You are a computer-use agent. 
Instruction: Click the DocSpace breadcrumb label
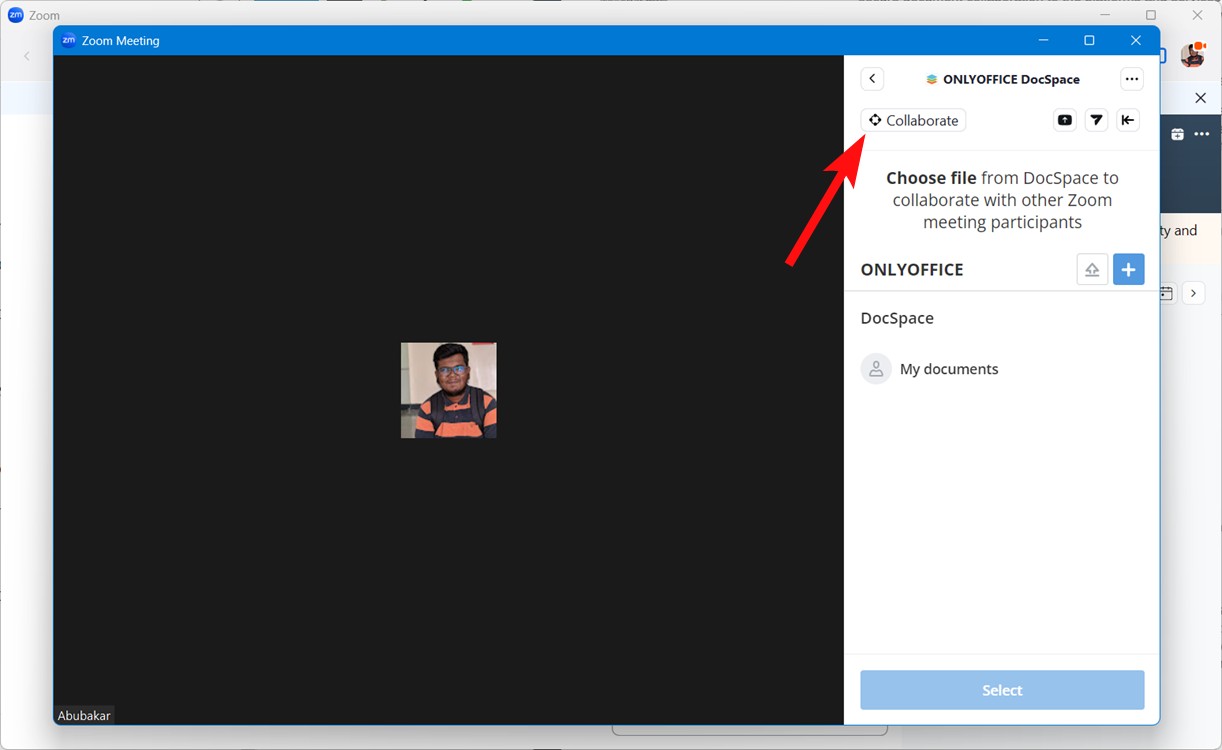pos(896,317)
